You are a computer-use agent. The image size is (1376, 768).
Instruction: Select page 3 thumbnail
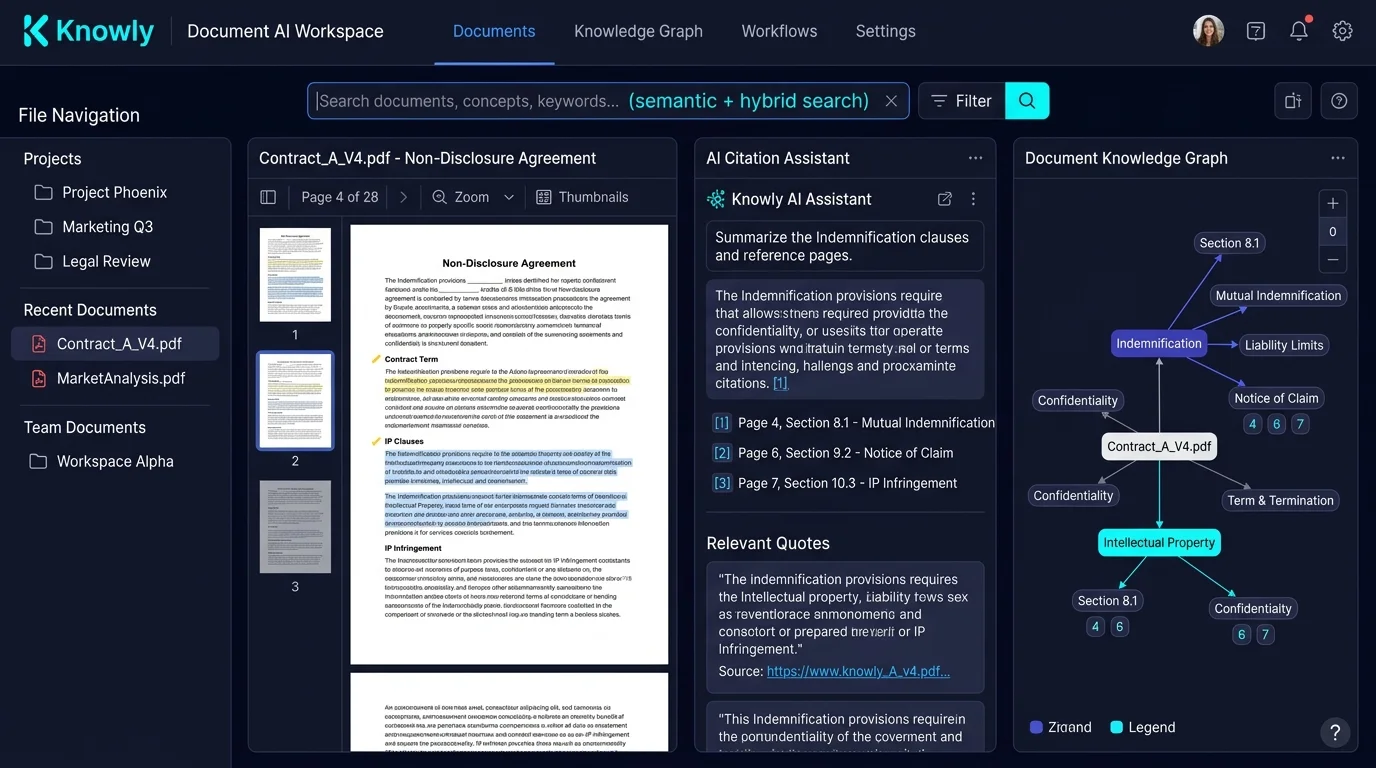(x=295, y=527)
